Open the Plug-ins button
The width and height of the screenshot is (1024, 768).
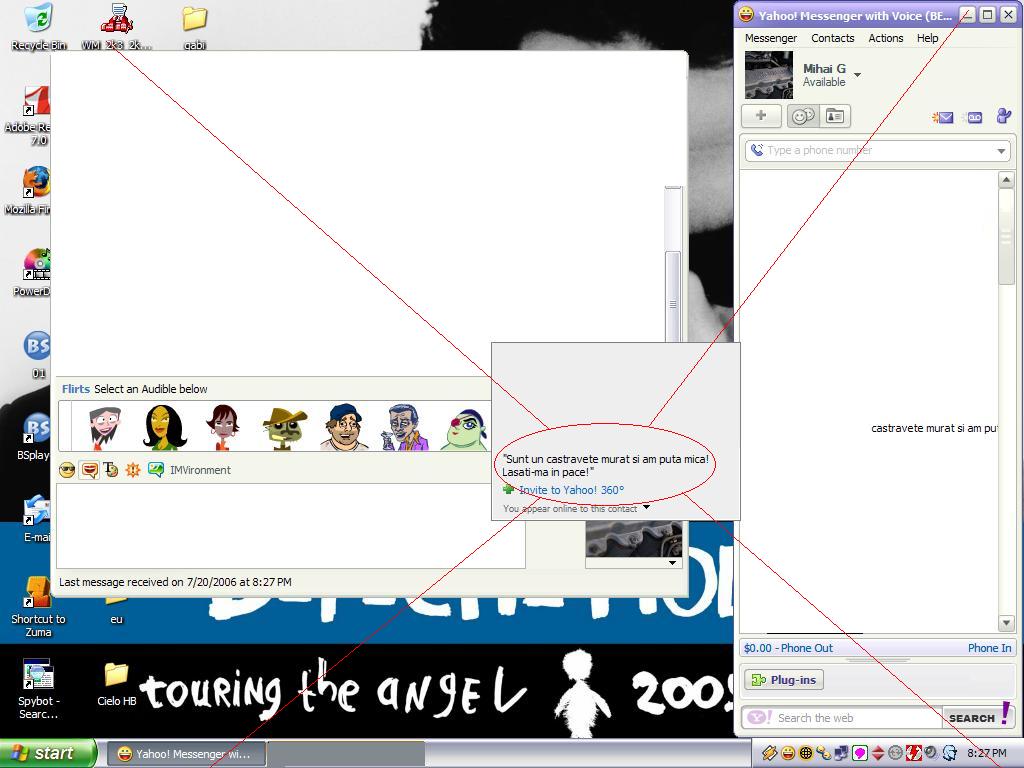tap(784, 680)
